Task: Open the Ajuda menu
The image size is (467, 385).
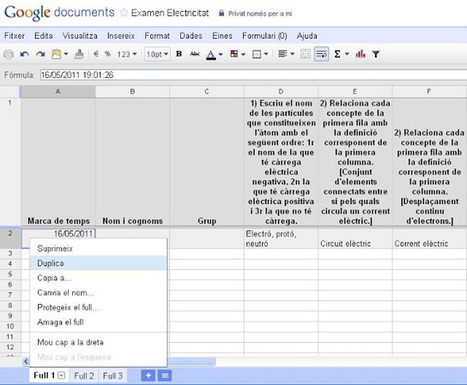Action: click(x=307, y=36)
